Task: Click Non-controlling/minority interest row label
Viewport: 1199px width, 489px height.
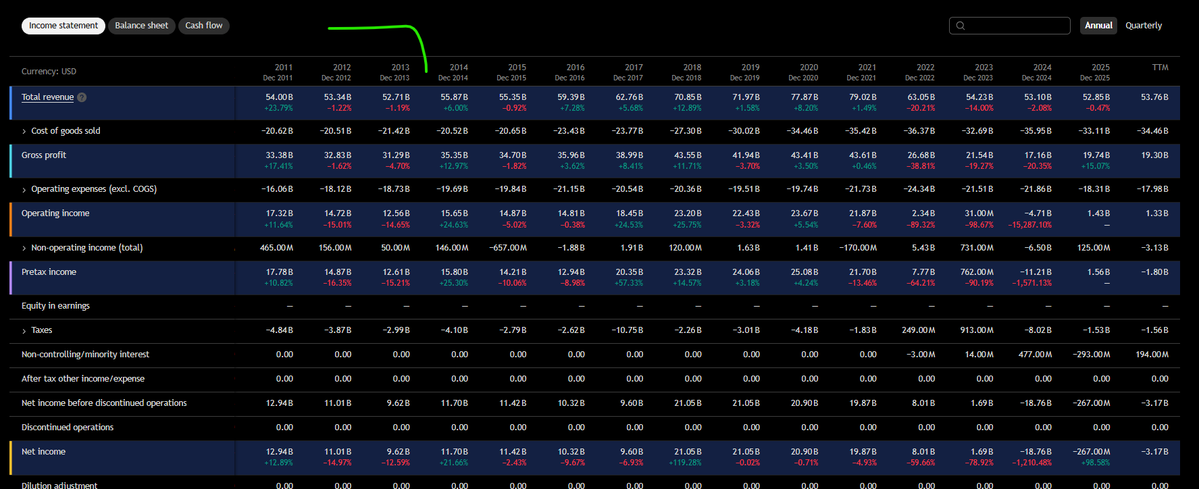Action: pyautogui.click(x=85, y=354)
